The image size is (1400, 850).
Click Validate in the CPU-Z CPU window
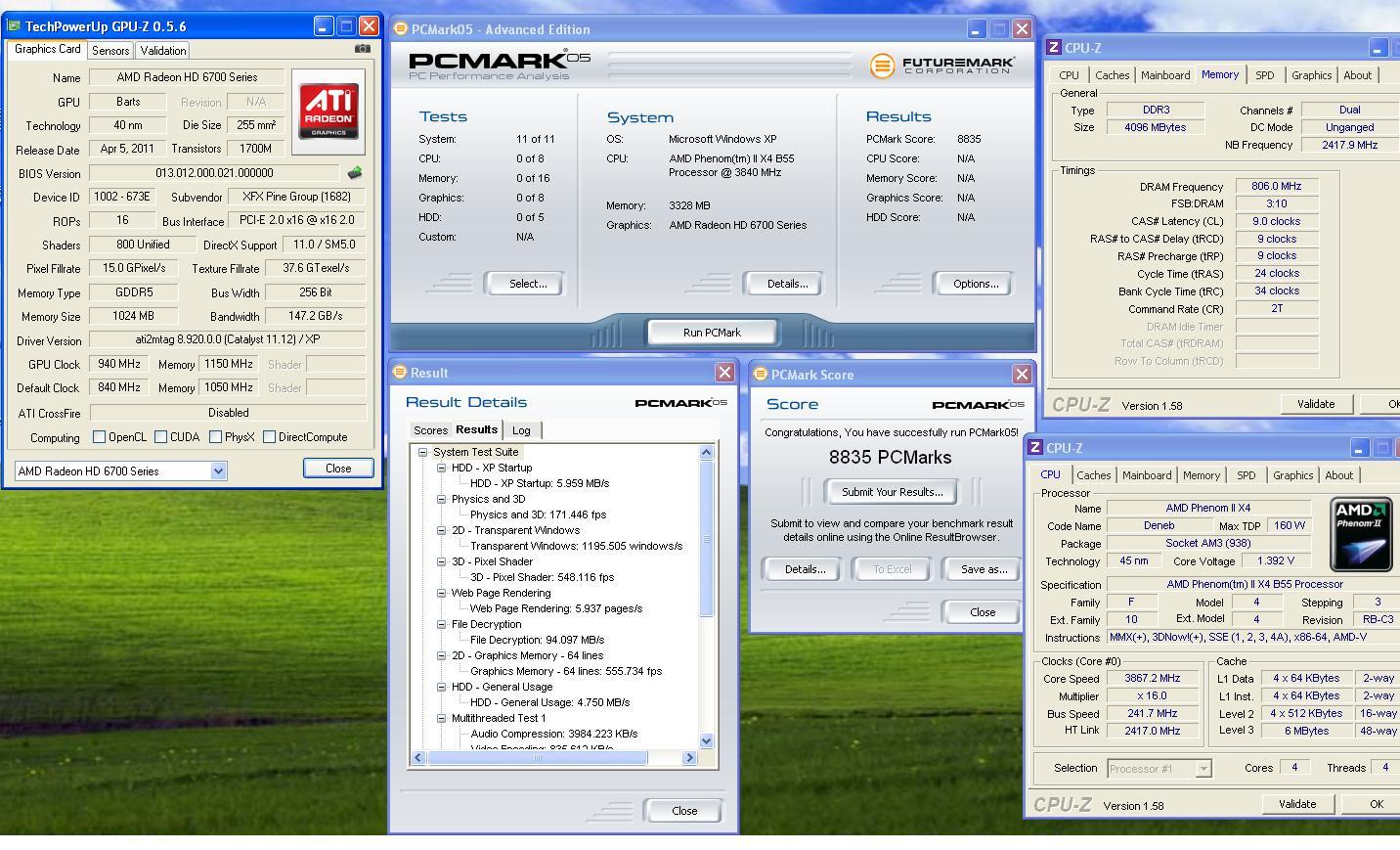coord(1296,804)
